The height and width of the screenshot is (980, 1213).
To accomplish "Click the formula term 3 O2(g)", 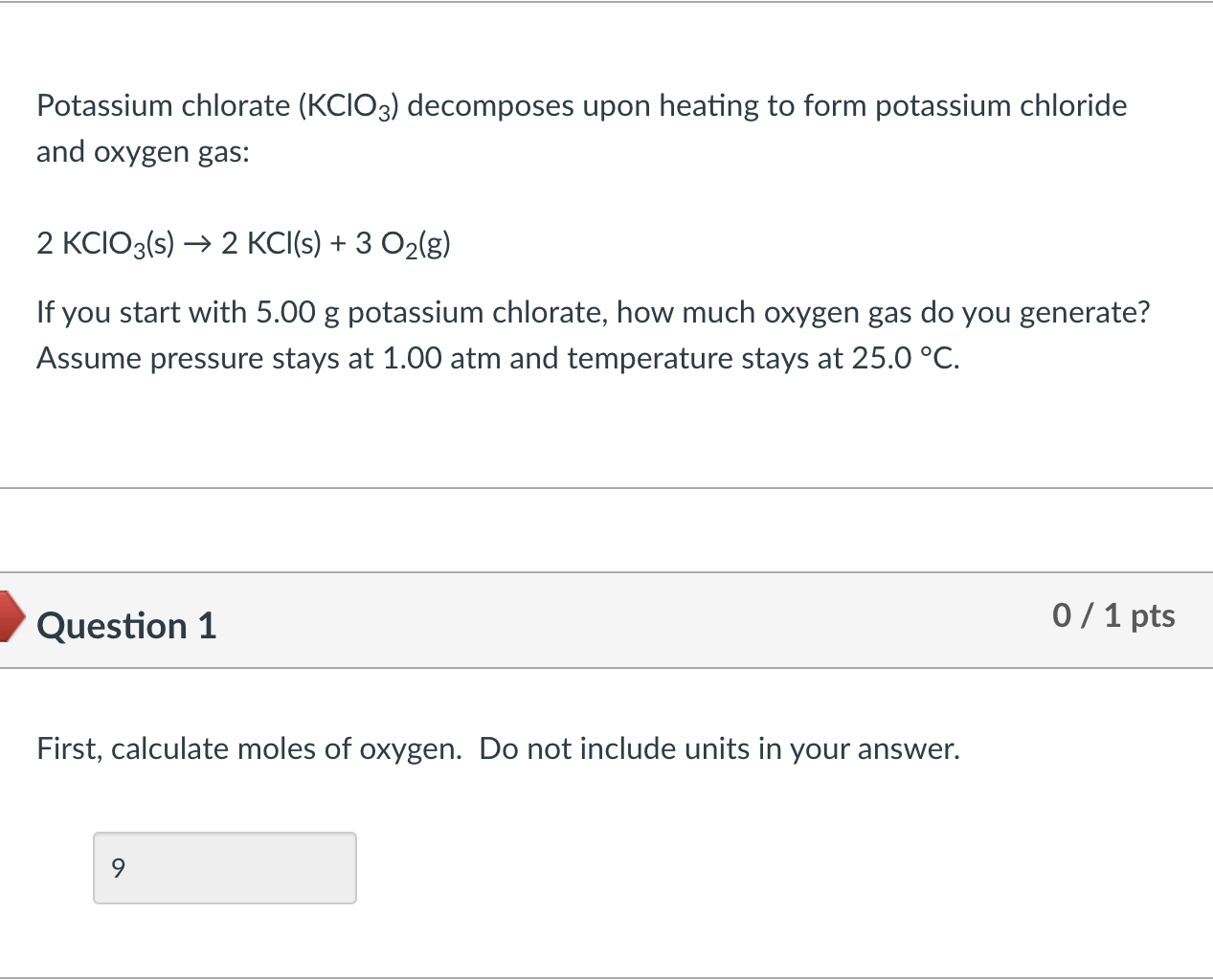I will tap(400, 243).
